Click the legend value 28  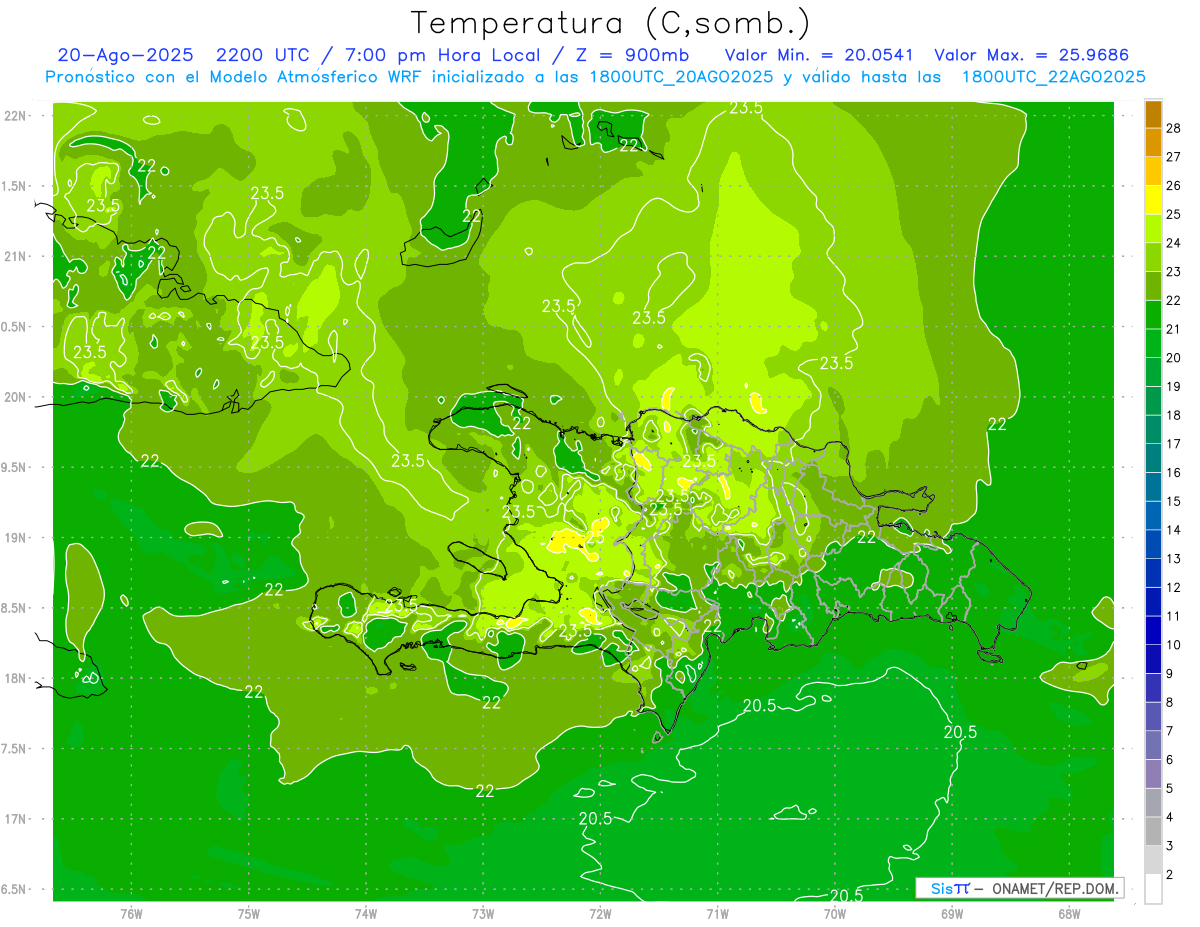[1174, 128]
